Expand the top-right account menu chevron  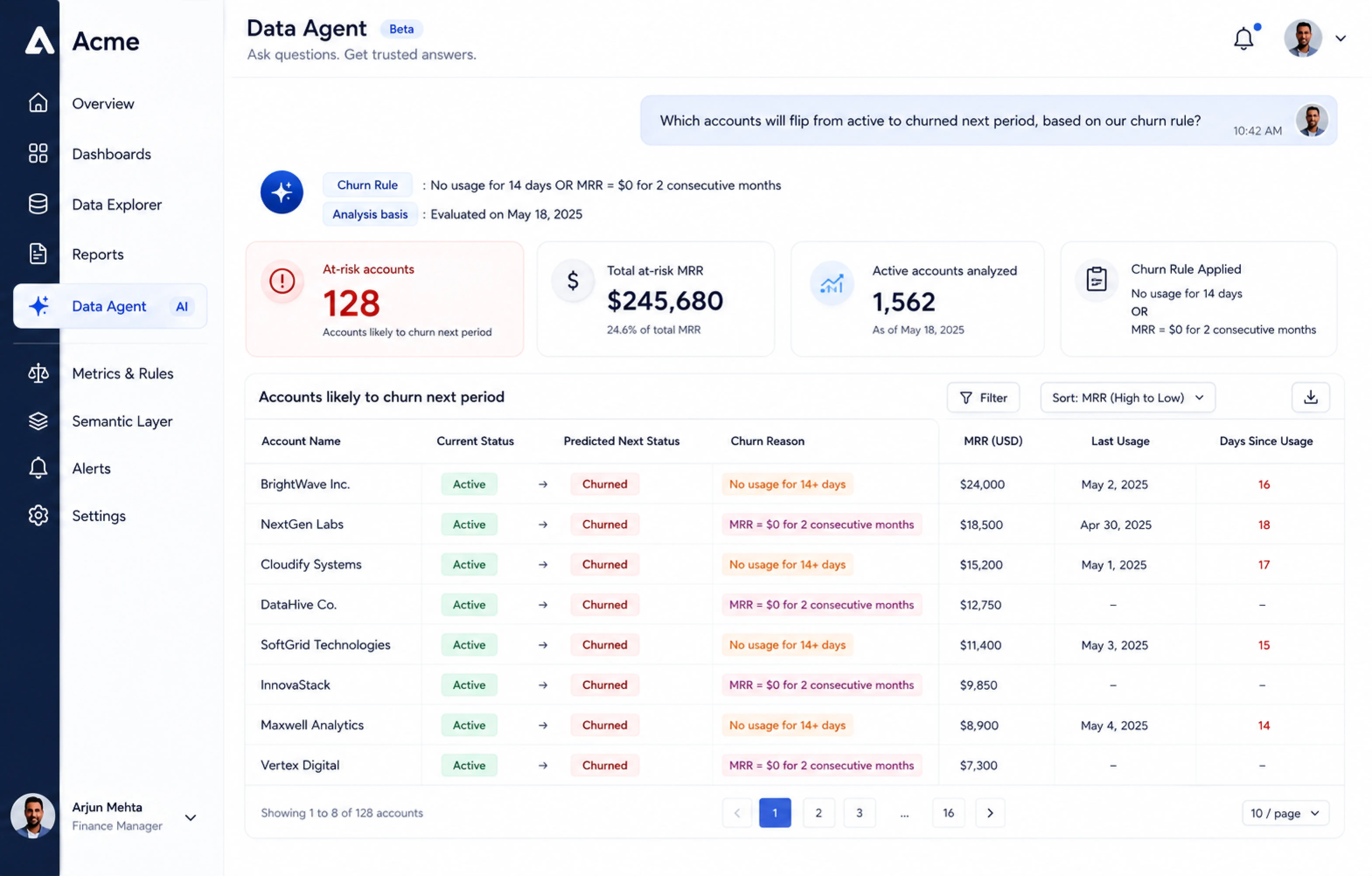[1341, 38]
